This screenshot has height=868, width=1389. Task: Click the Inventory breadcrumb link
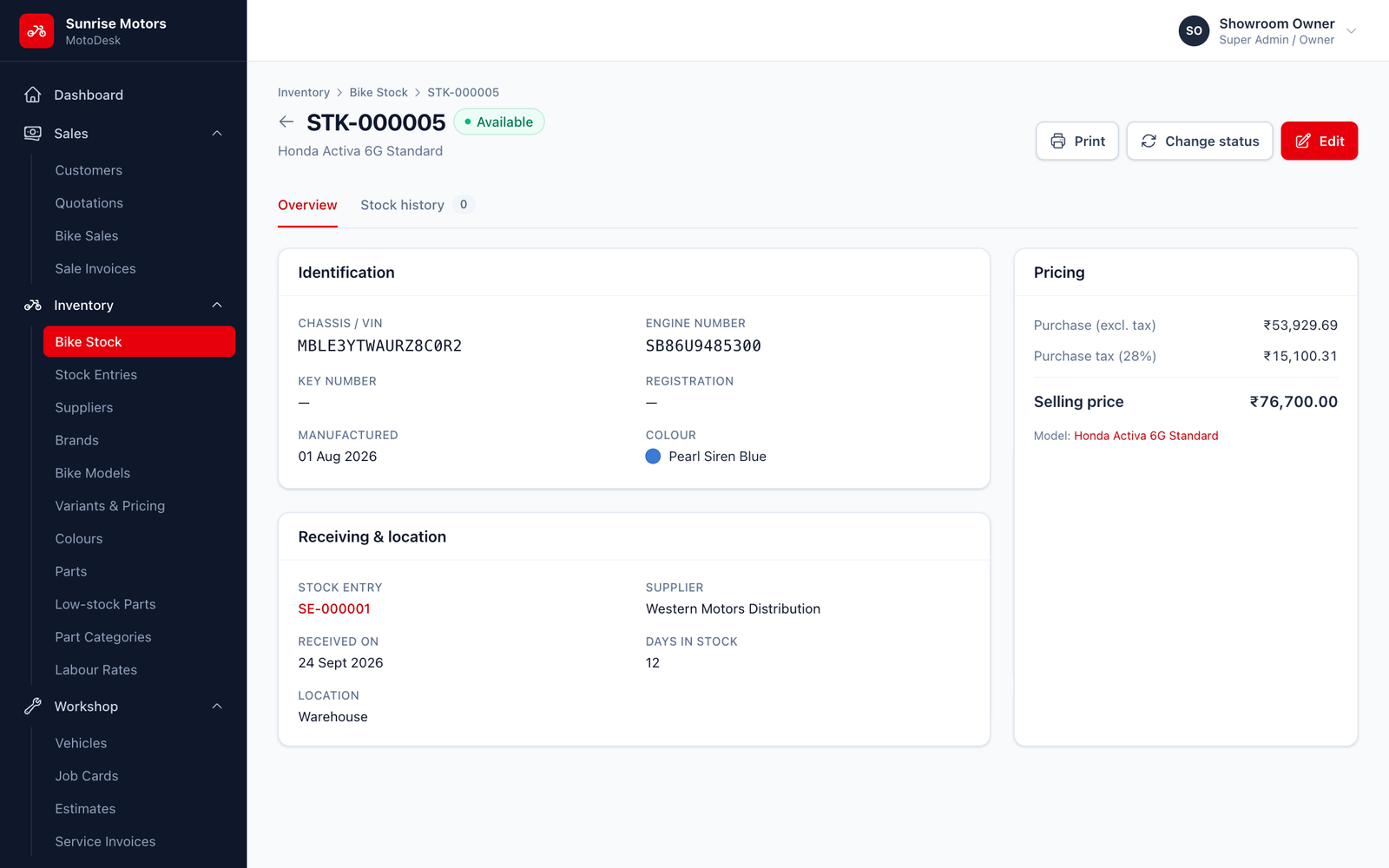[x=304, y=93]
